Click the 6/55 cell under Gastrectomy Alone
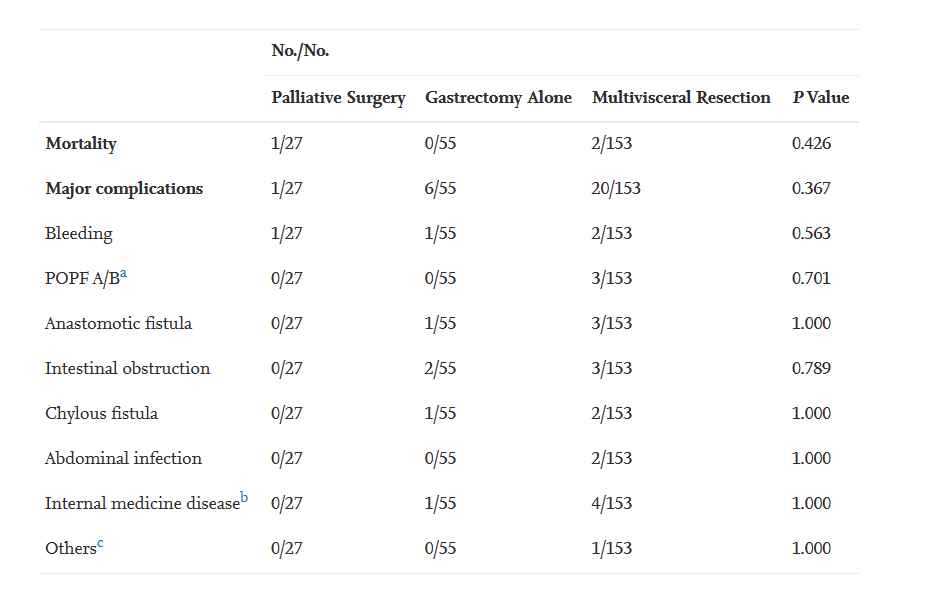925x590 pixels. 440,189
